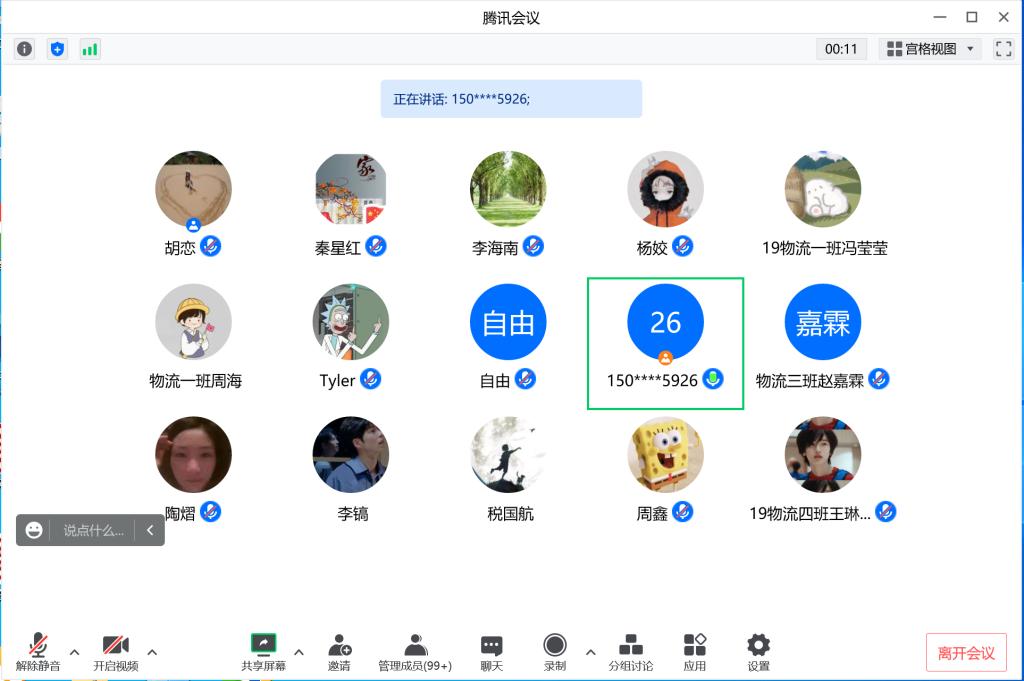The image size is (1024, 681).
Task: Open the 应用 apps panel
Action: (x=694, y=650)
